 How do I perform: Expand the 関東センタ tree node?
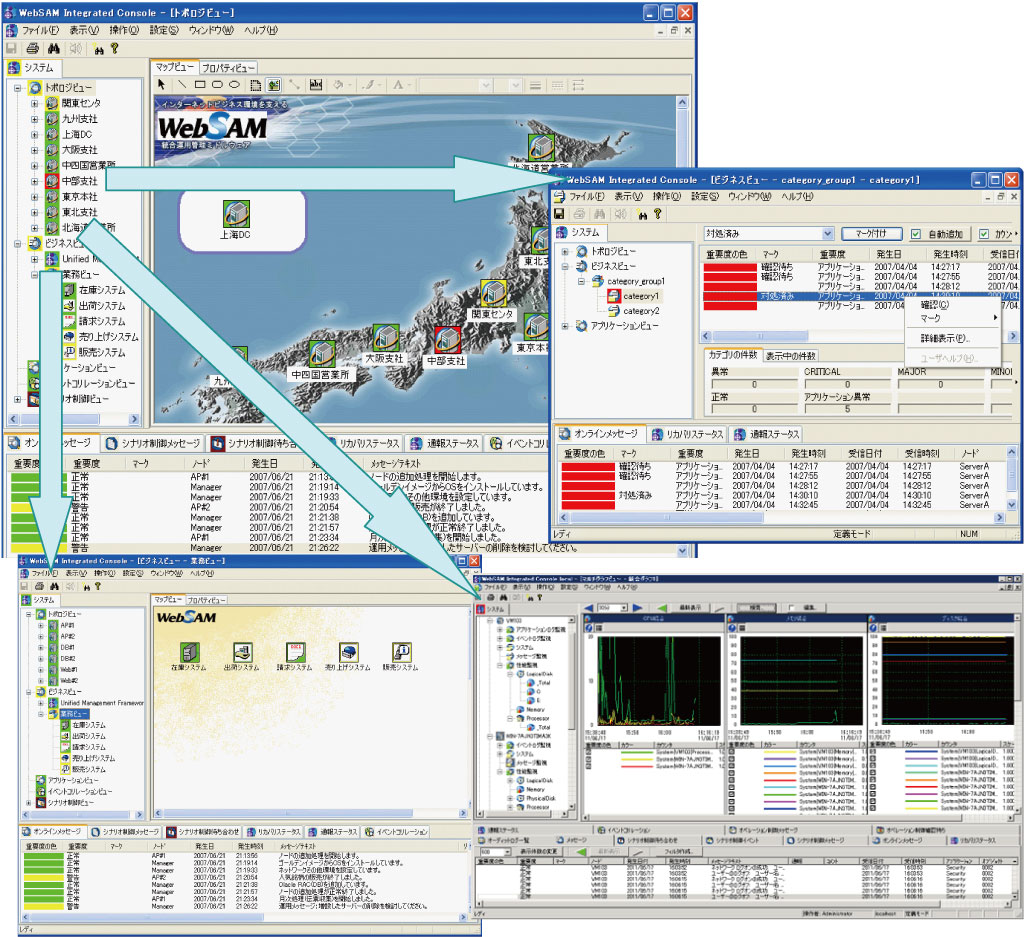(34, 103)
